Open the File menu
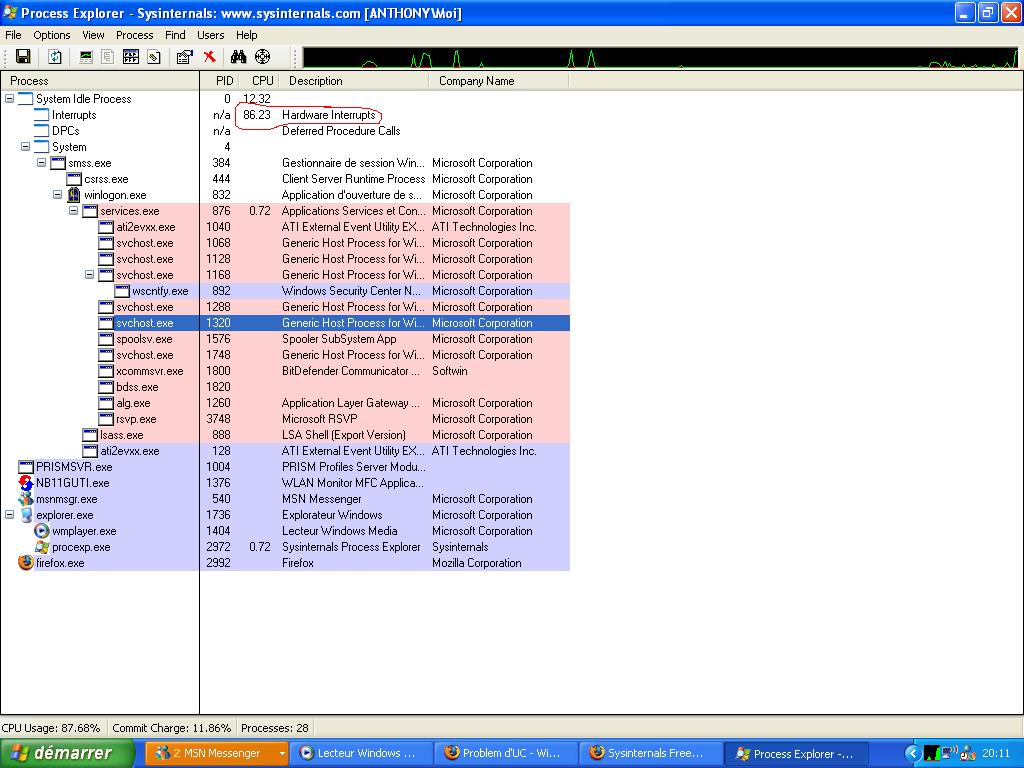The height and width of the screenshot is (768, 1024). [x=13, y=35]
